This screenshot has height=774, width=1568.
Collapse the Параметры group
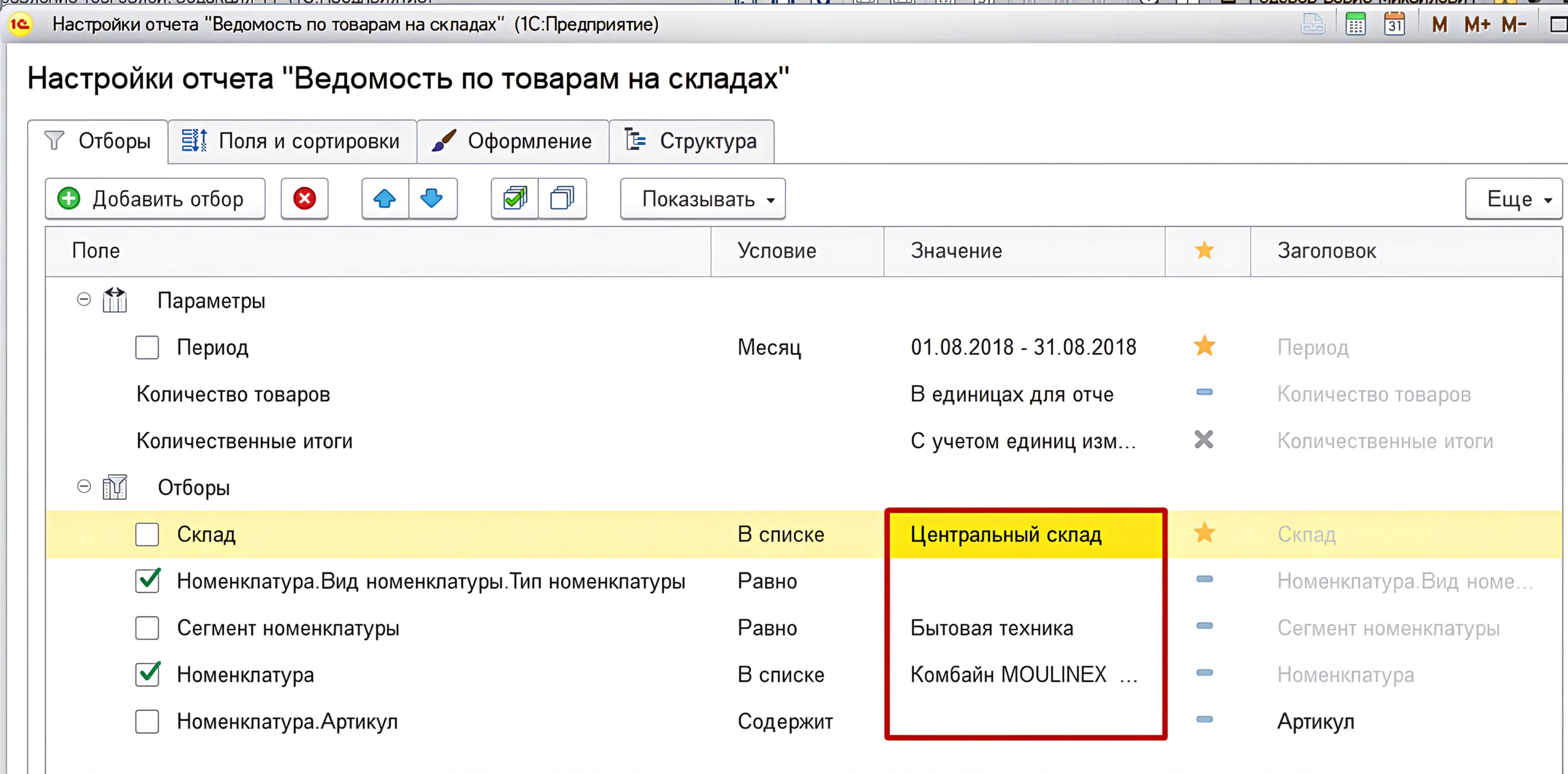84,300
